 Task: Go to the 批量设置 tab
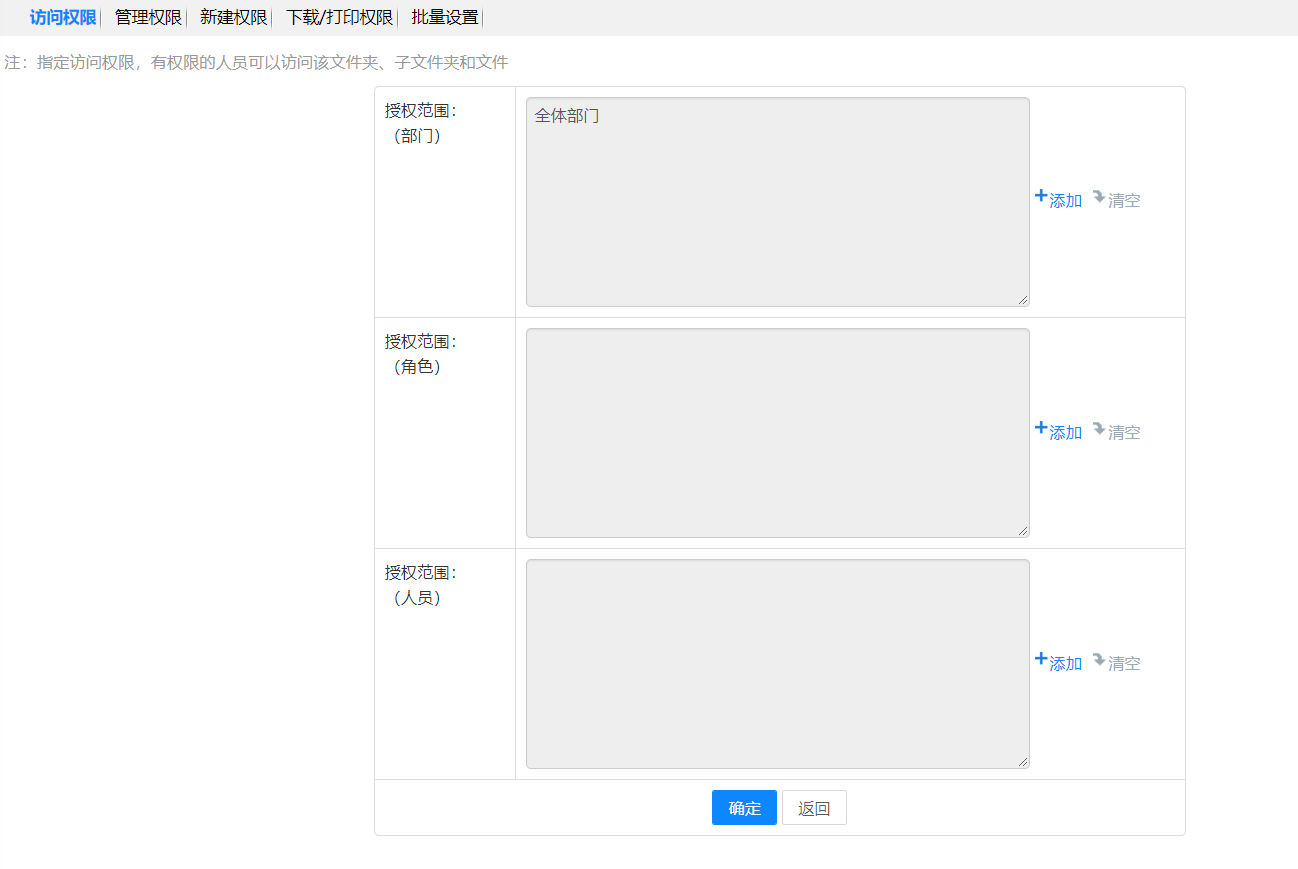444,17
